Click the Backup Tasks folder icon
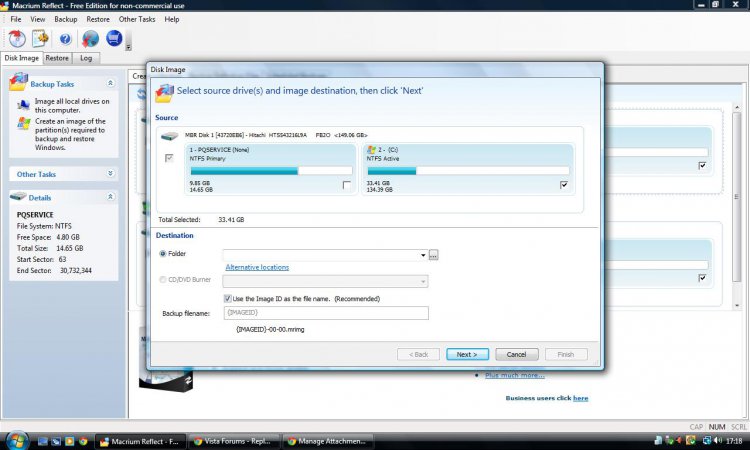 coord(18,82)
